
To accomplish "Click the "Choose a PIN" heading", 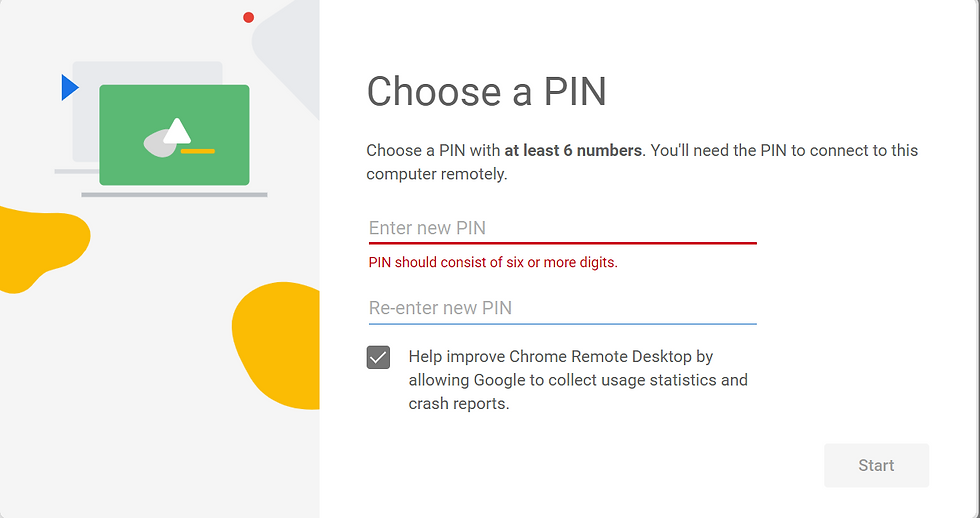I will (486, 92).
